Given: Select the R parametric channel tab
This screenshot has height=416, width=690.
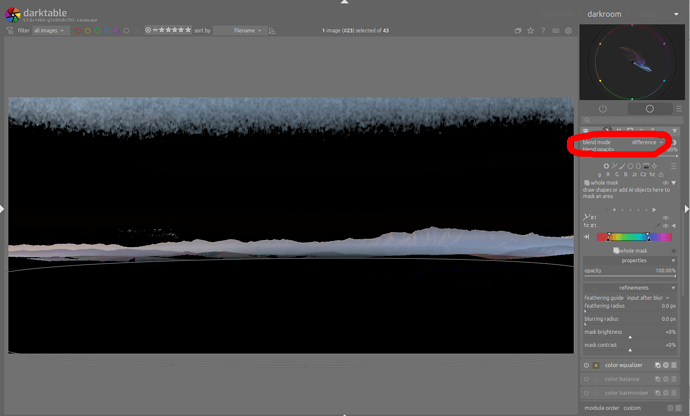Looking at the screenshot, I should tap(608, 174).
